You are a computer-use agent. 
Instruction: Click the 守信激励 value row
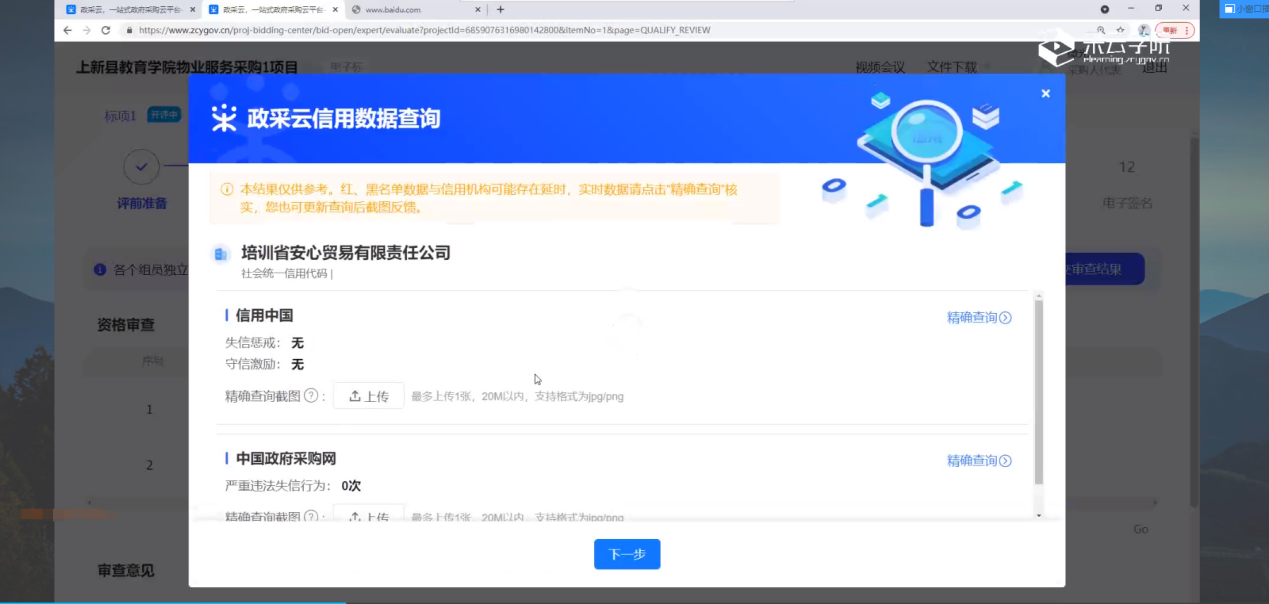pos(264,364)
